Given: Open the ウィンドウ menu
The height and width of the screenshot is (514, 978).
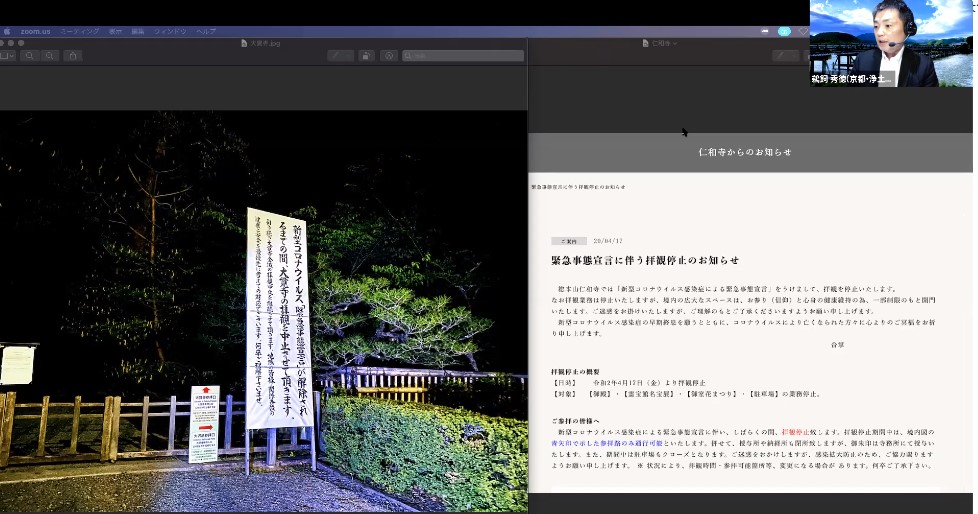Looking at the screenshot, I should click(x=170, y=31).
